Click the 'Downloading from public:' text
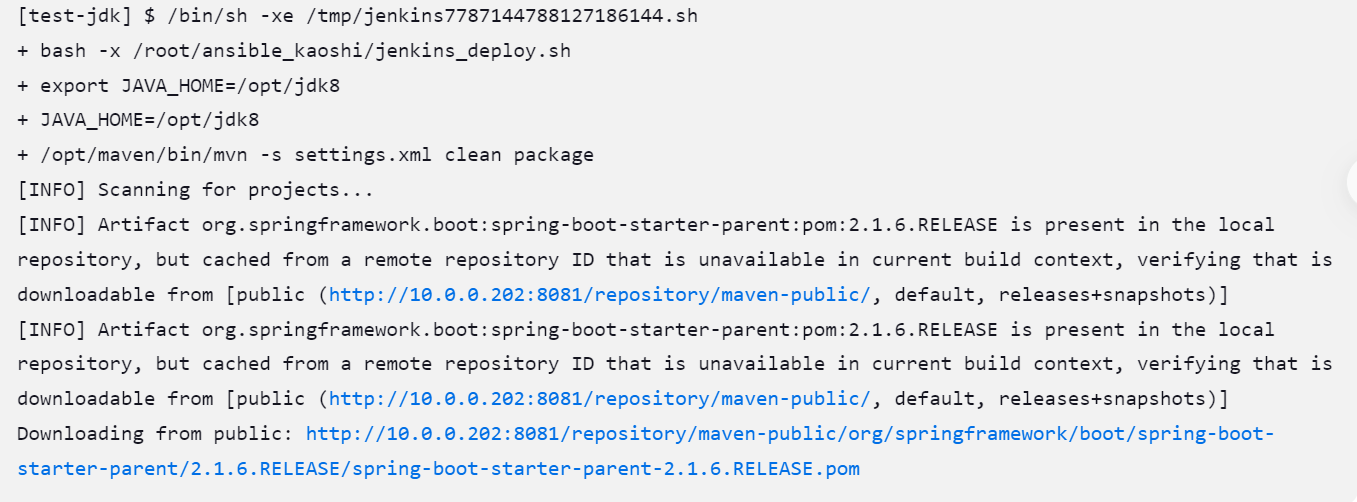The width and height of the screenshot is (1357, 502). pos(155,434)
